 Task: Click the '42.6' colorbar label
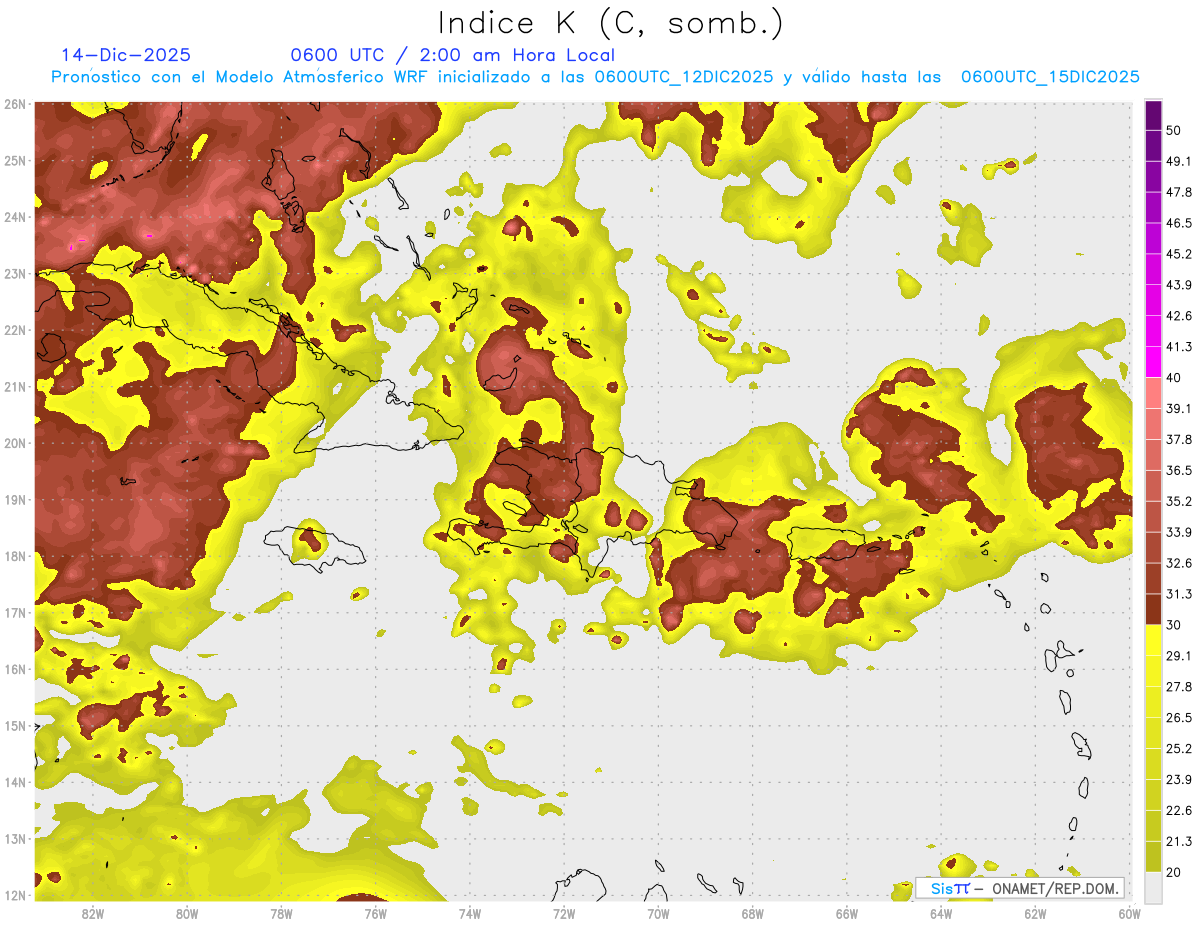click(x=1179, y=316)
